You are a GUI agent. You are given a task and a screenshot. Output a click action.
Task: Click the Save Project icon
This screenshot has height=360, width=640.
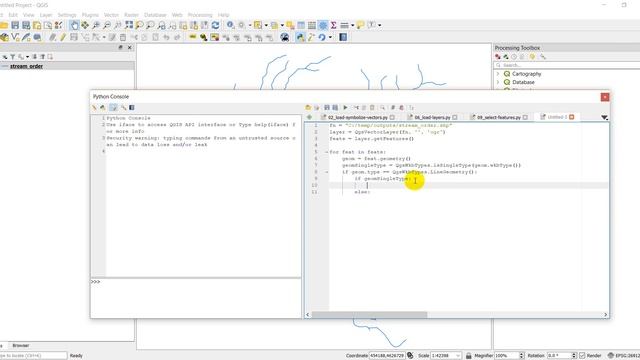point(15,25)
